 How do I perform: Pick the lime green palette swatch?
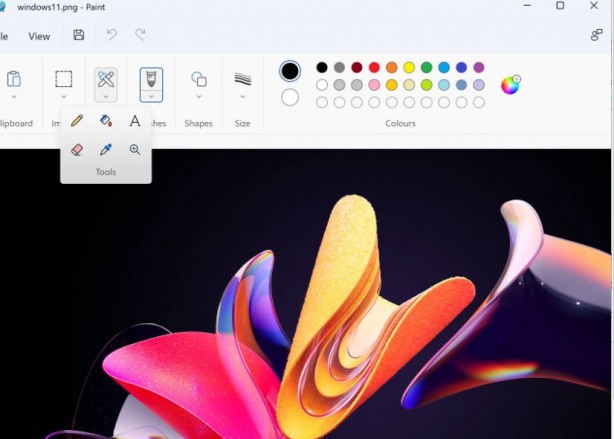(x=426, y=85)
